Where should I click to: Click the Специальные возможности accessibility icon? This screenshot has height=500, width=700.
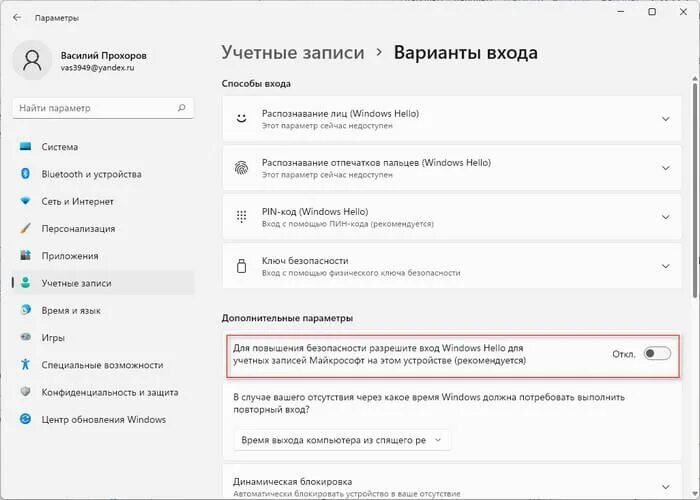pyautogui.click(x=25, y=364)
